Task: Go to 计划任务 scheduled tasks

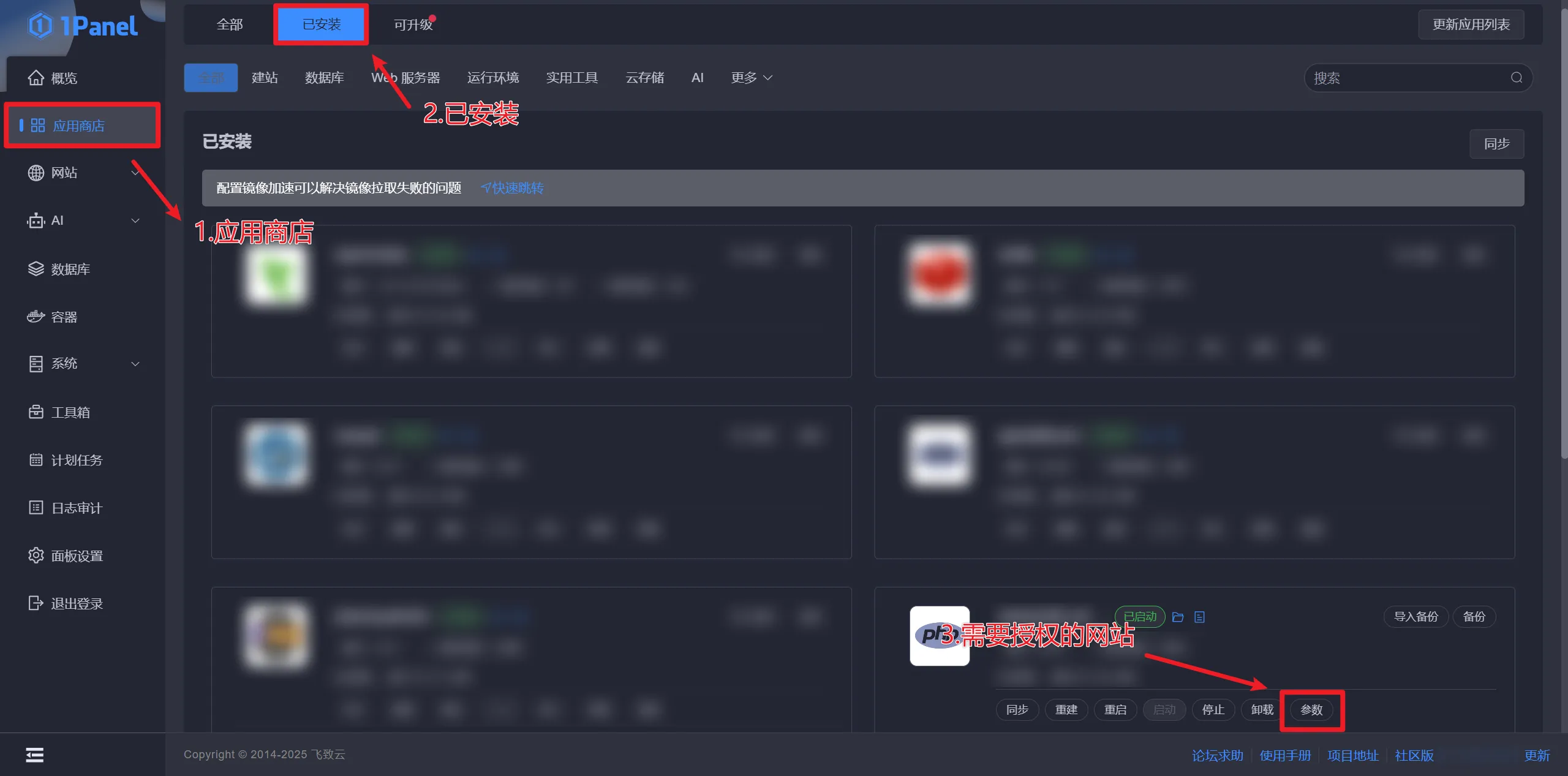Action: coord(76,460)
